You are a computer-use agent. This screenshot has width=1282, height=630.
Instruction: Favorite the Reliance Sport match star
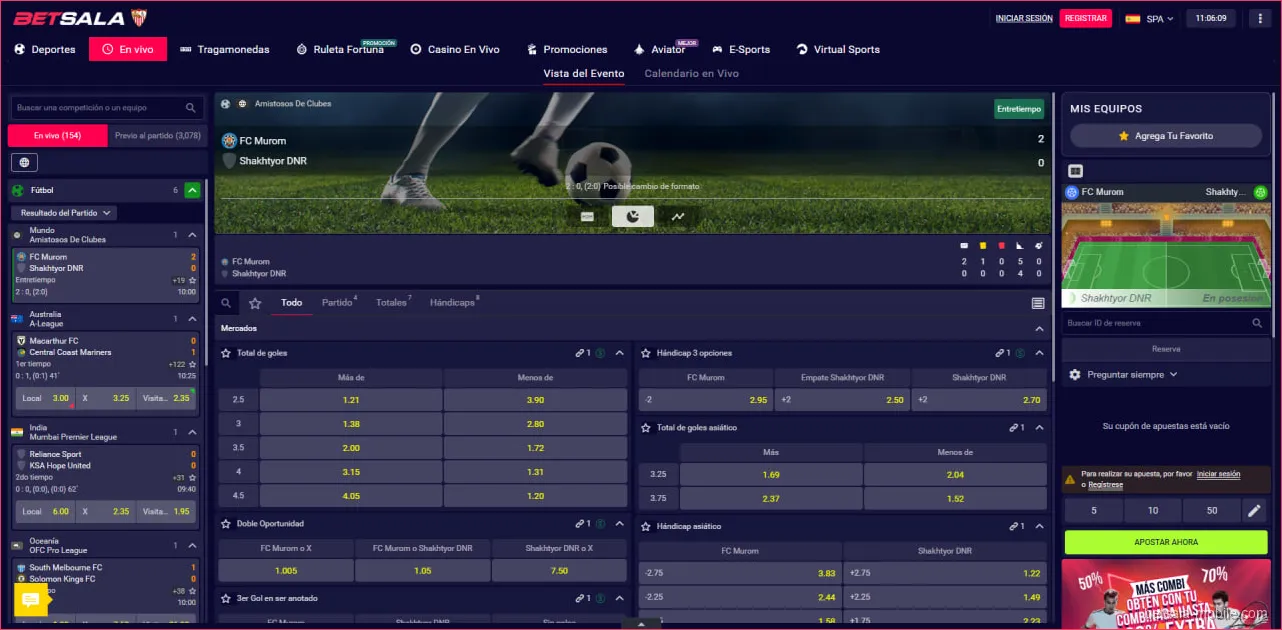coord(193,477)
